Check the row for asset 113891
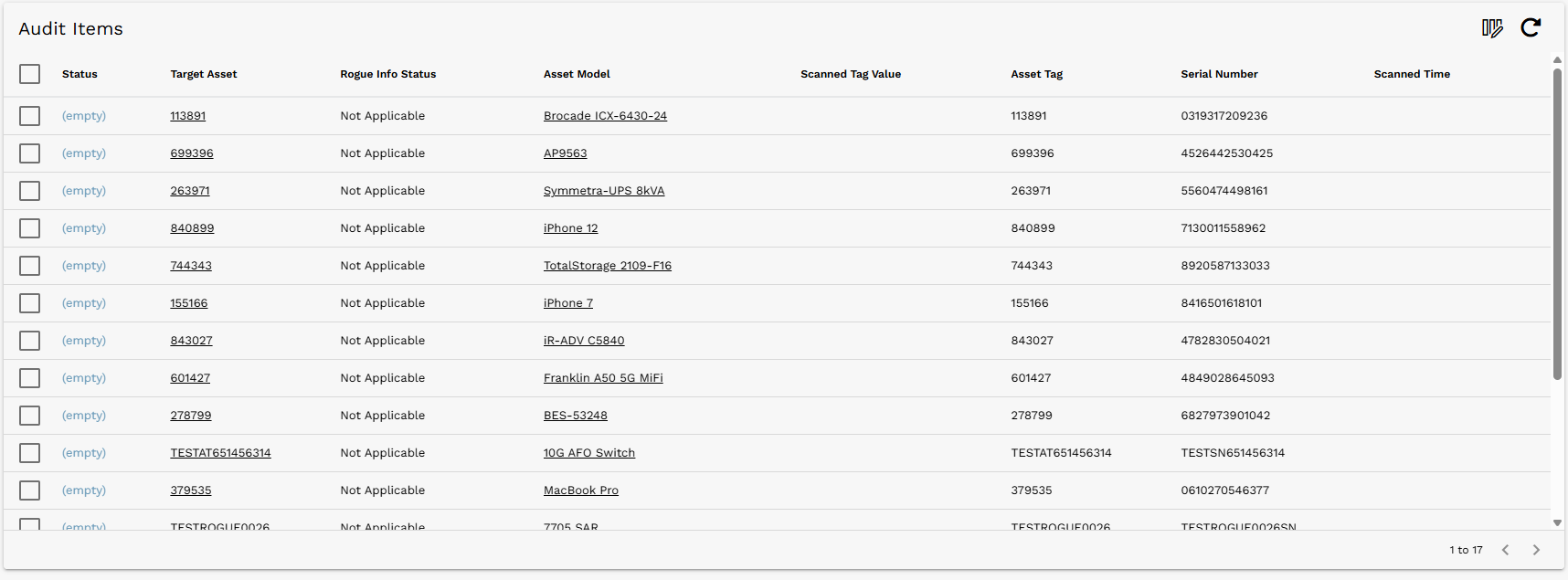 click(x=30, y=116)
